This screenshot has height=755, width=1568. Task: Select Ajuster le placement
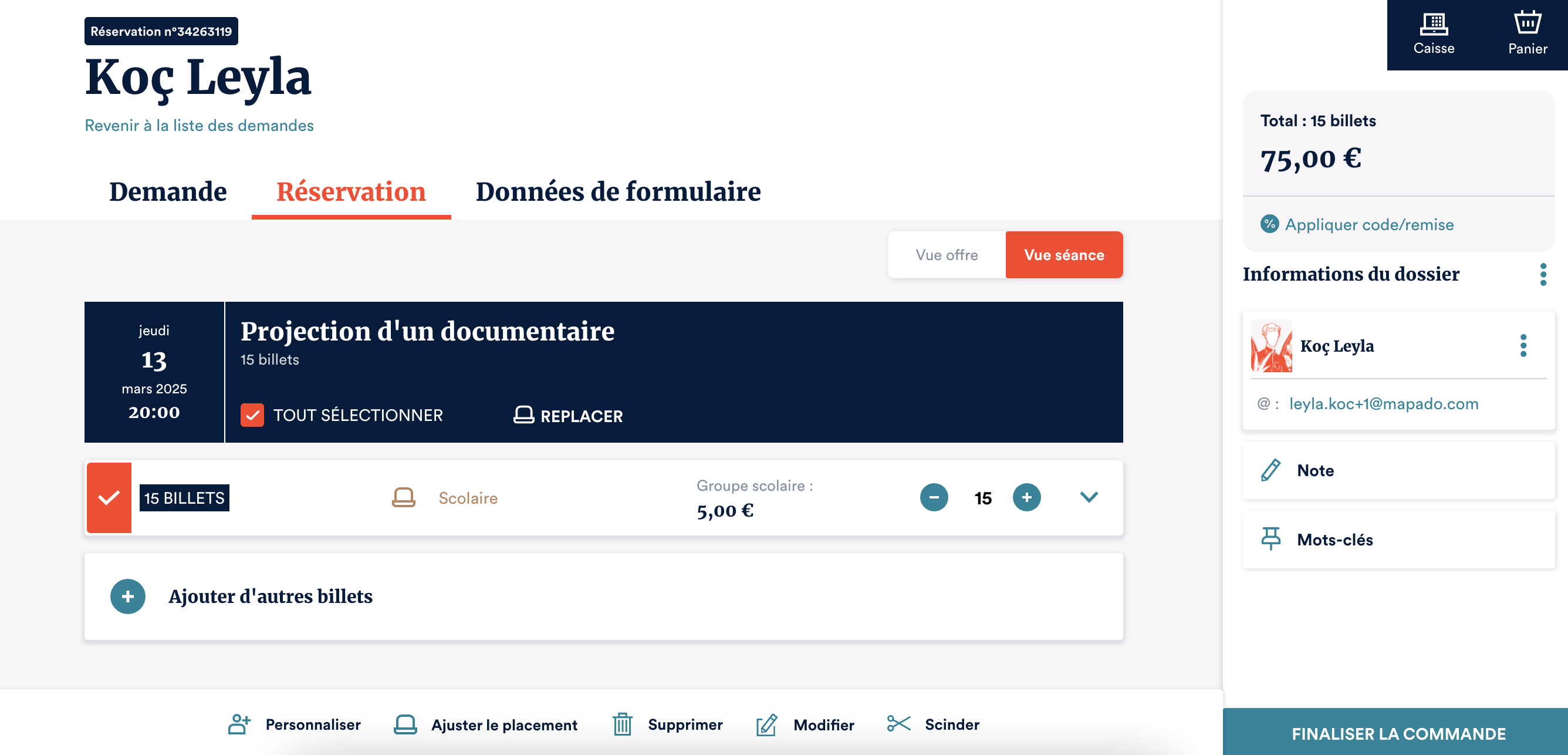pyautogui.click(x=405, y=724)
